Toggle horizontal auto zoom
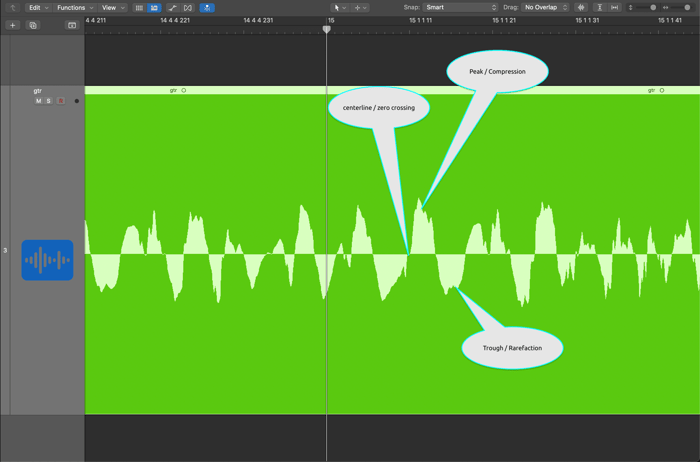The image size is (700, 462). 615,8
